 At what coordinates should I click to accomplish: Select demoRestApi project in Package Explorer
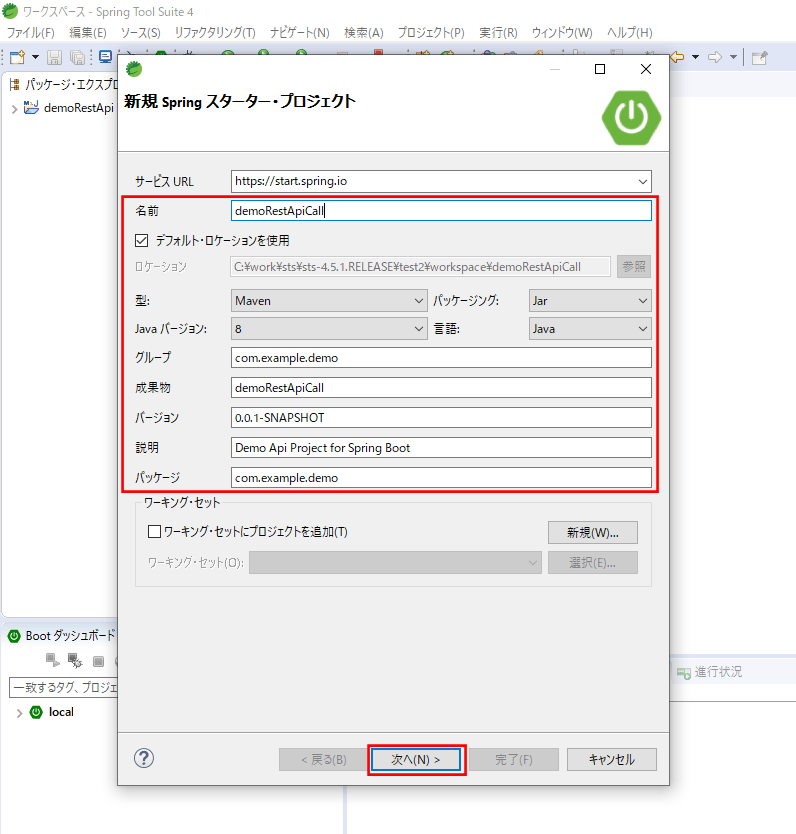click(79, 108)
